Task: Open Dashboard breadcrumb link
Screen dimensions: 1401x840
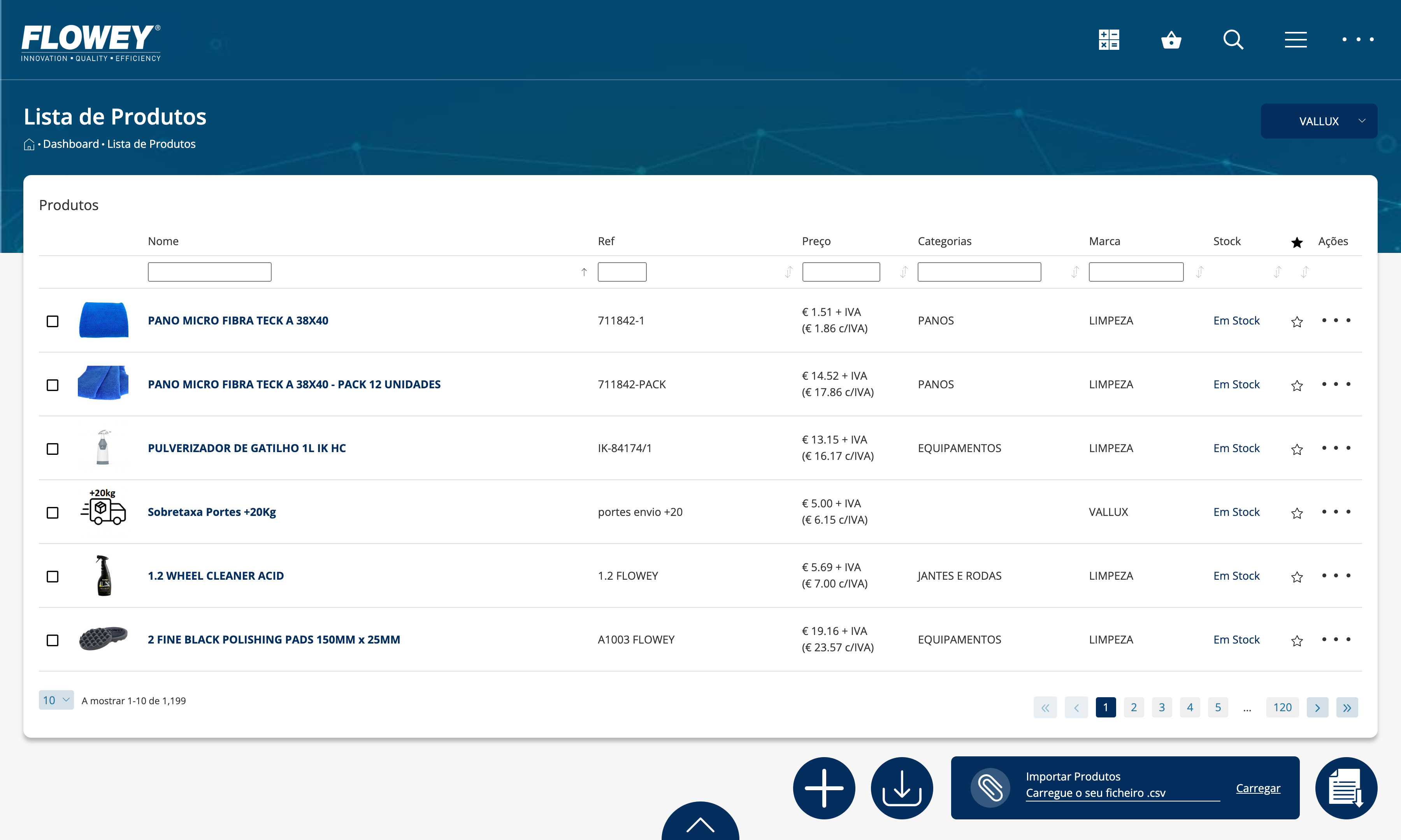Action: click(x=71, y=144)
